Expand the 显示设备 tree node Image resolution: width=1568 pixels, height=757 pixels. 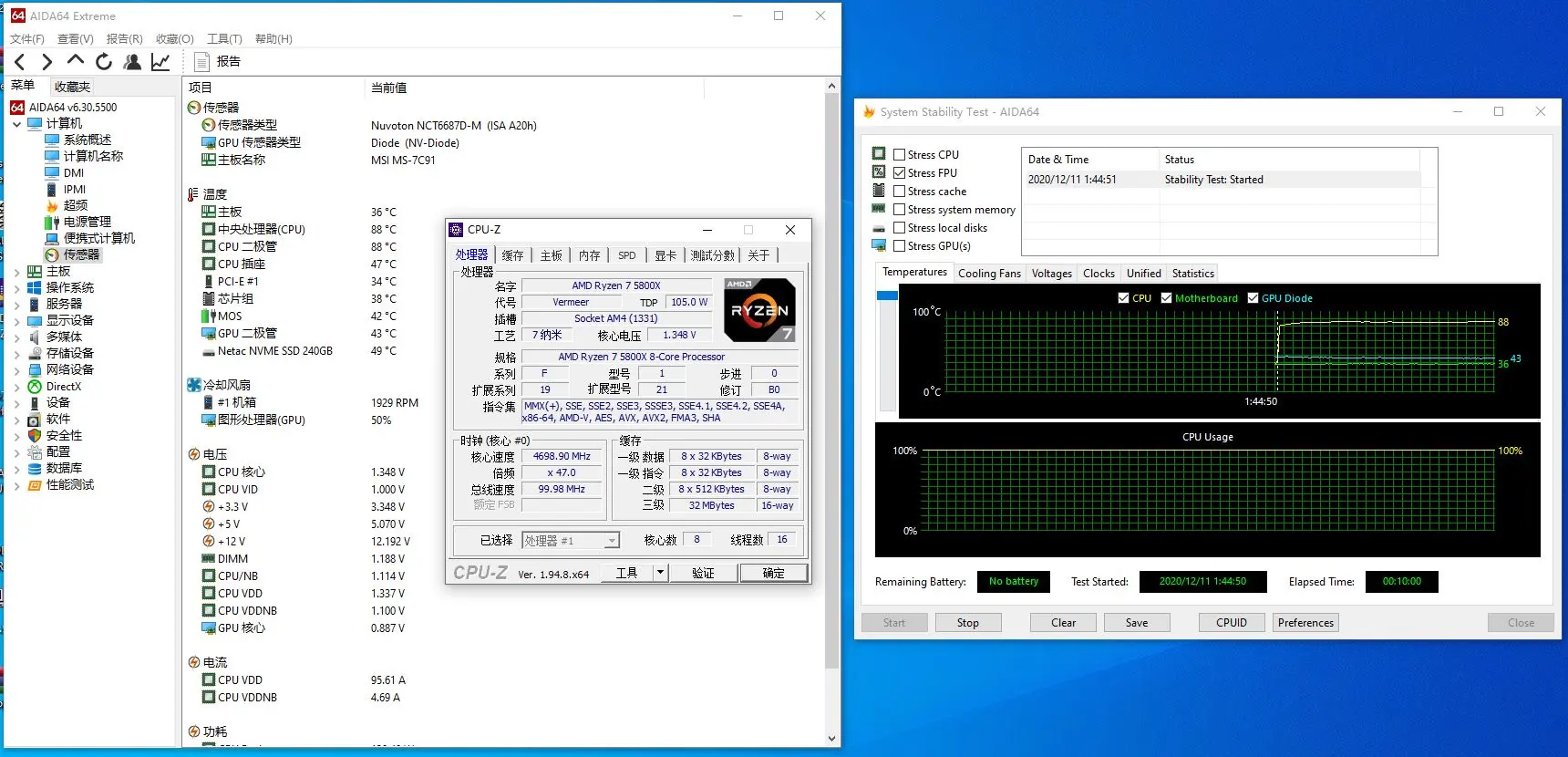[16, 320]
